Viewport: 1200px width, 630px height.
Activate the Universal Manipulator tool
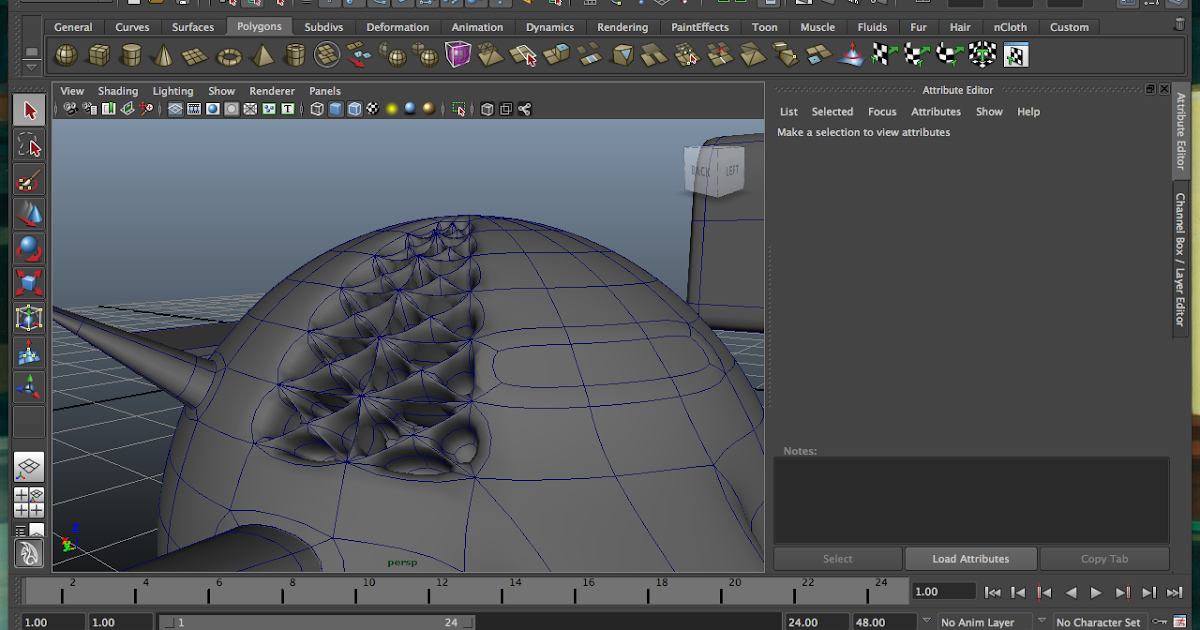29,318
